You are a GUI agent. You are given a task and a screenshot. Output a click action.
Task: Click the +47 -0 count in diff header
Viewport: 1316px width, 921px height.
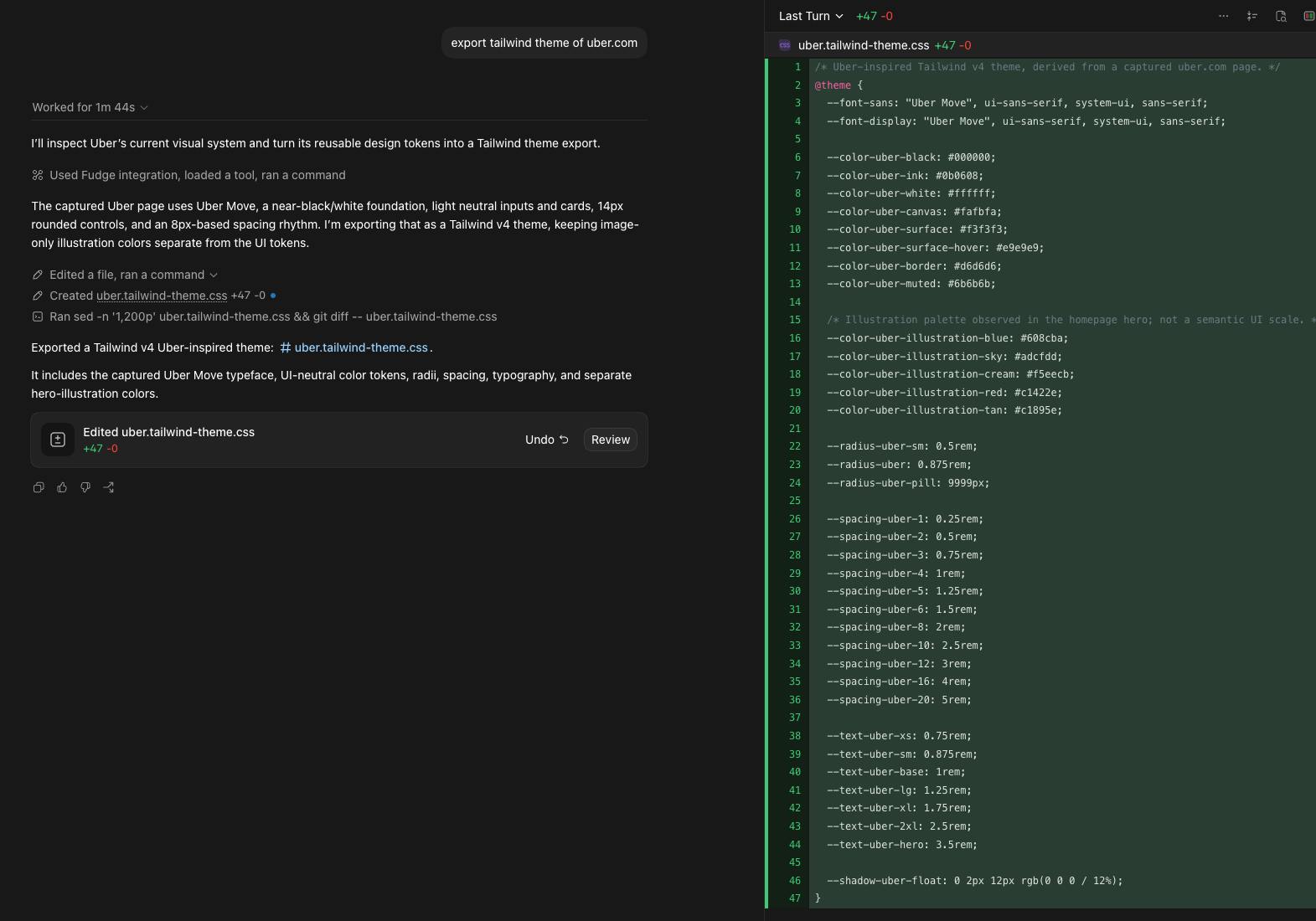click(x=875, y=16)
